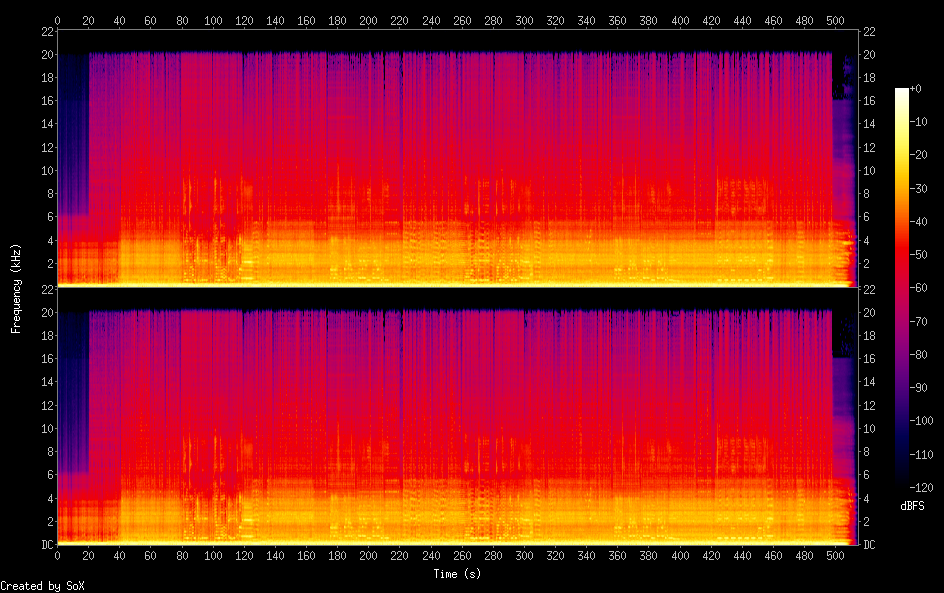Click the "Frequency (kHz)" axis title
This screenshot has width=944, height=593.
(16, 288)
